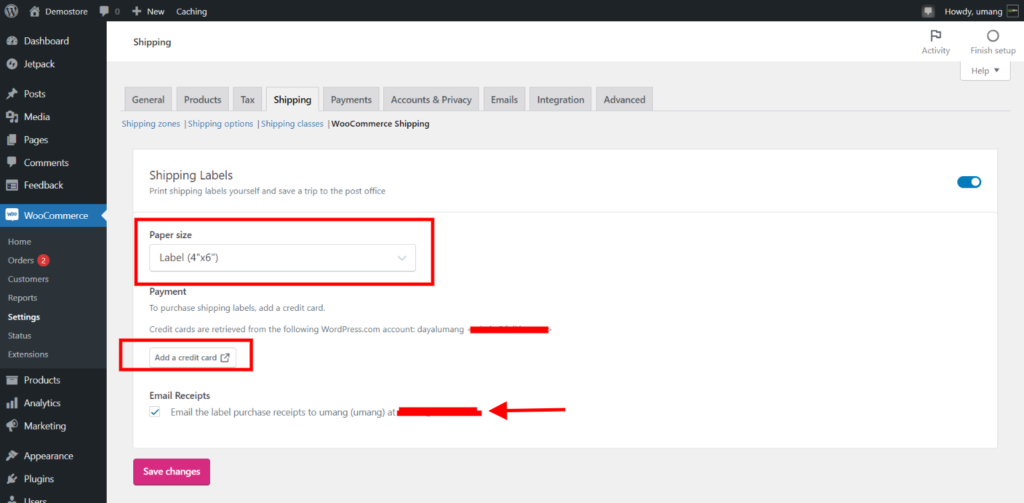This screenshot has height=503, width=1024.
Task: Click the Marketing megaphone icon
Action: point(11,426)
